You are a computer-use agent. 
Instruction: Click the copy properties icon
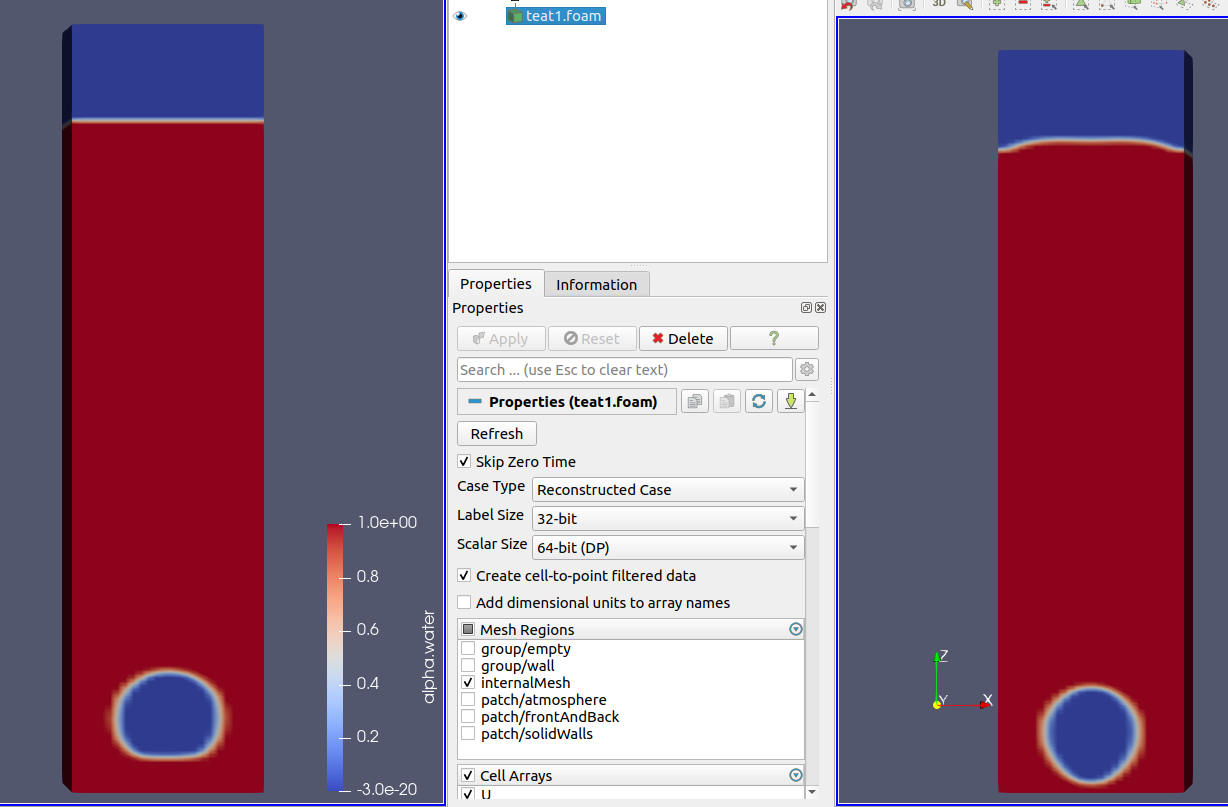(x=695, y=401)
